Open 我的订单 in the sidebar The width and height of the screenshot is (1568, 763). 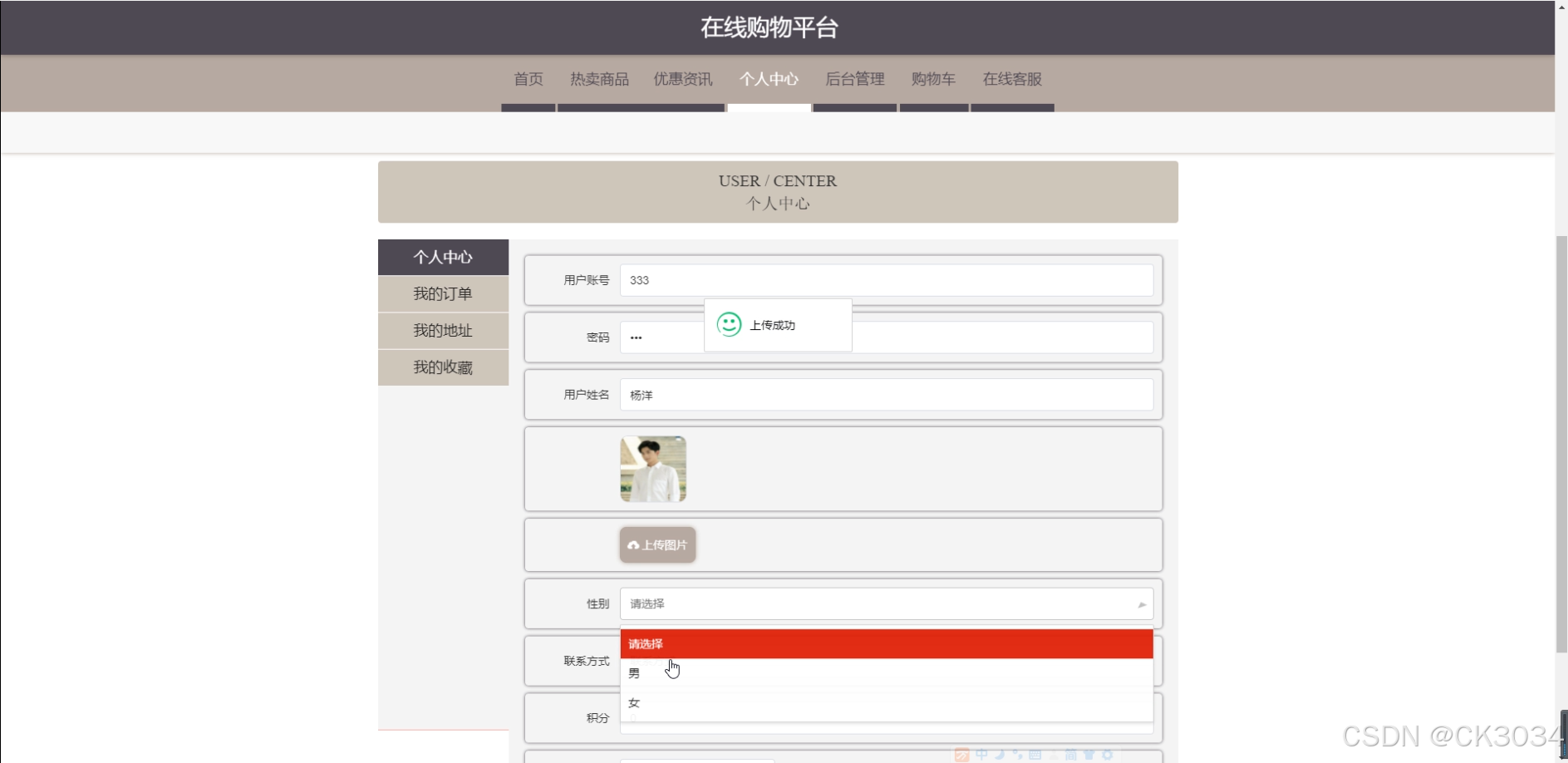pos(443,294)
